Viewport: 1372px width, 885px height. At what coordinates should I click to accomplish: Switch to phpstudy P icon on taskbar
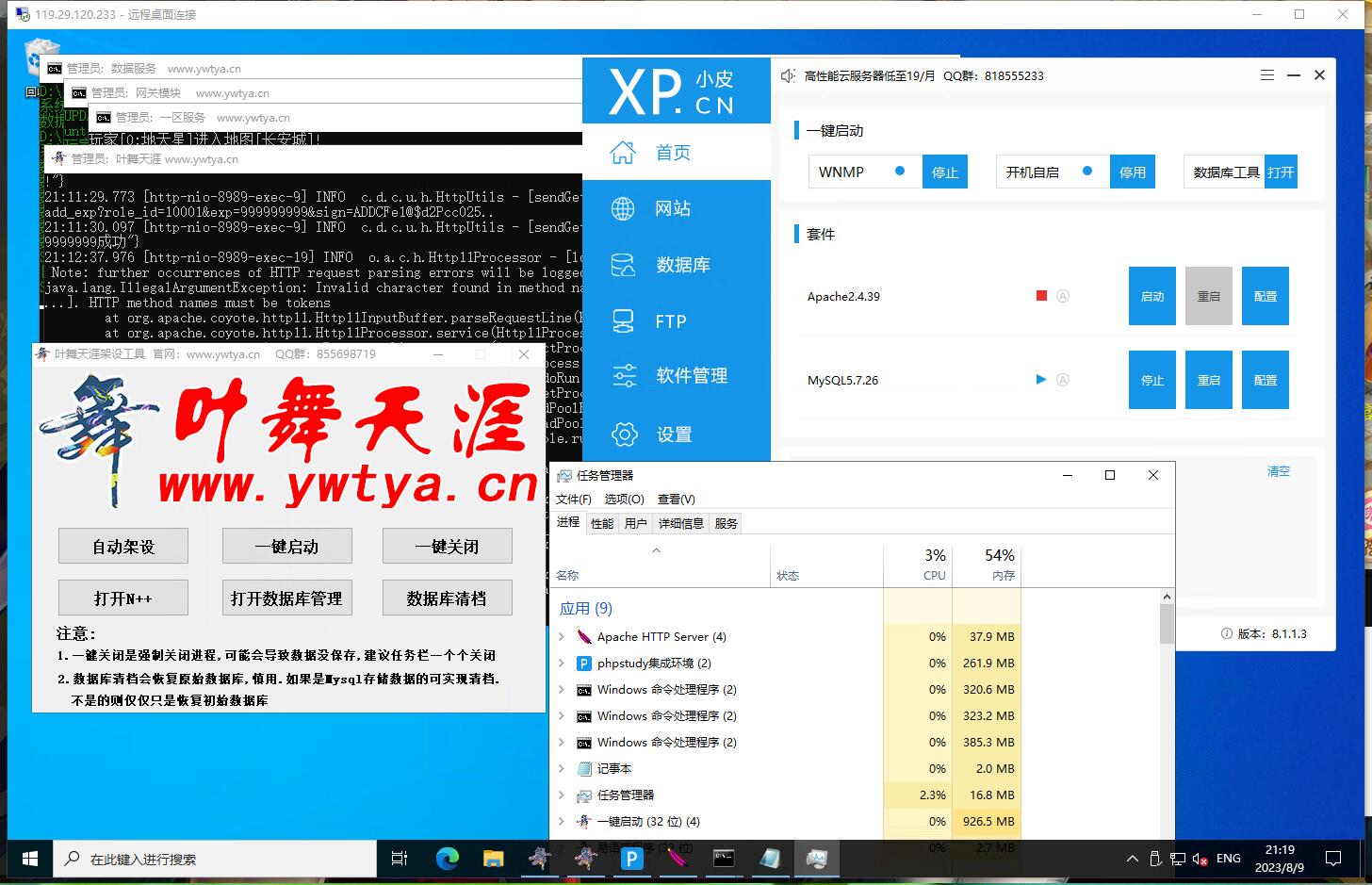[631, 859]
